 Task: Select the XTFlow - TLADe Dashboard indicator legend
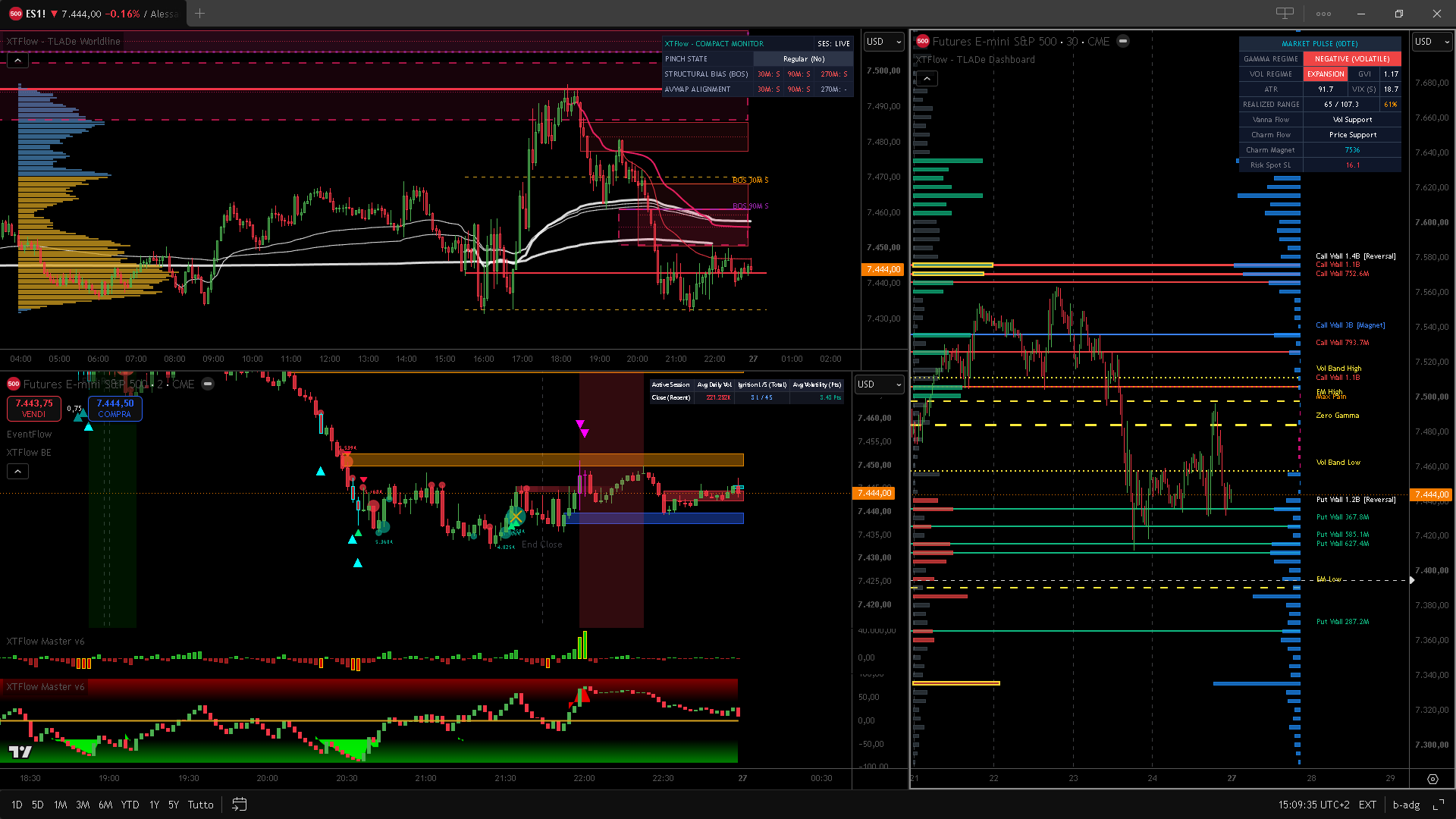click(x=975, y=60)
